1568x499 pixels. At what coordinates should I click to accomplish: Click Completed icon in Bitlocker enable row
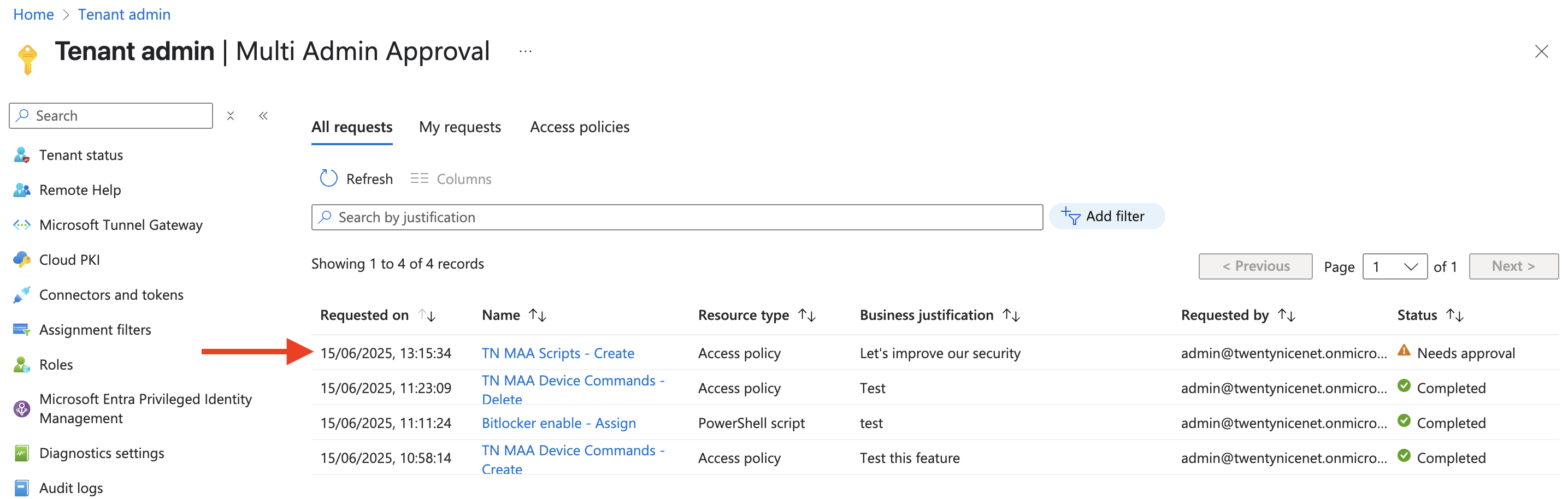click(1404, 420)
